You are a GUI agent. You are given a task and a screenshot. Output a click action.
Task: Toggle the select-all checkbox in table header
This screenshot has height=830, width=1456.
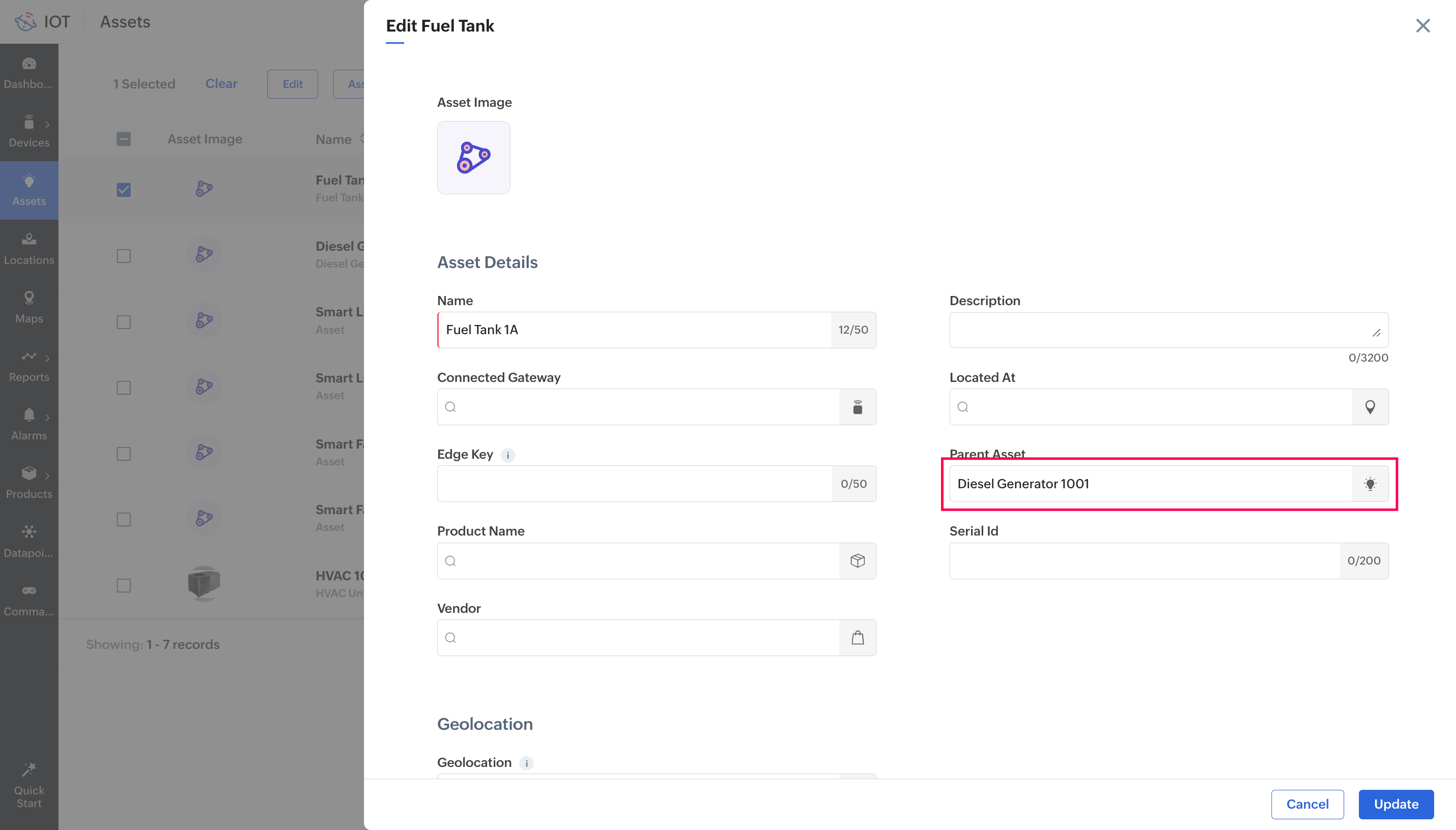pyautogui.click(x=124, y=139)
